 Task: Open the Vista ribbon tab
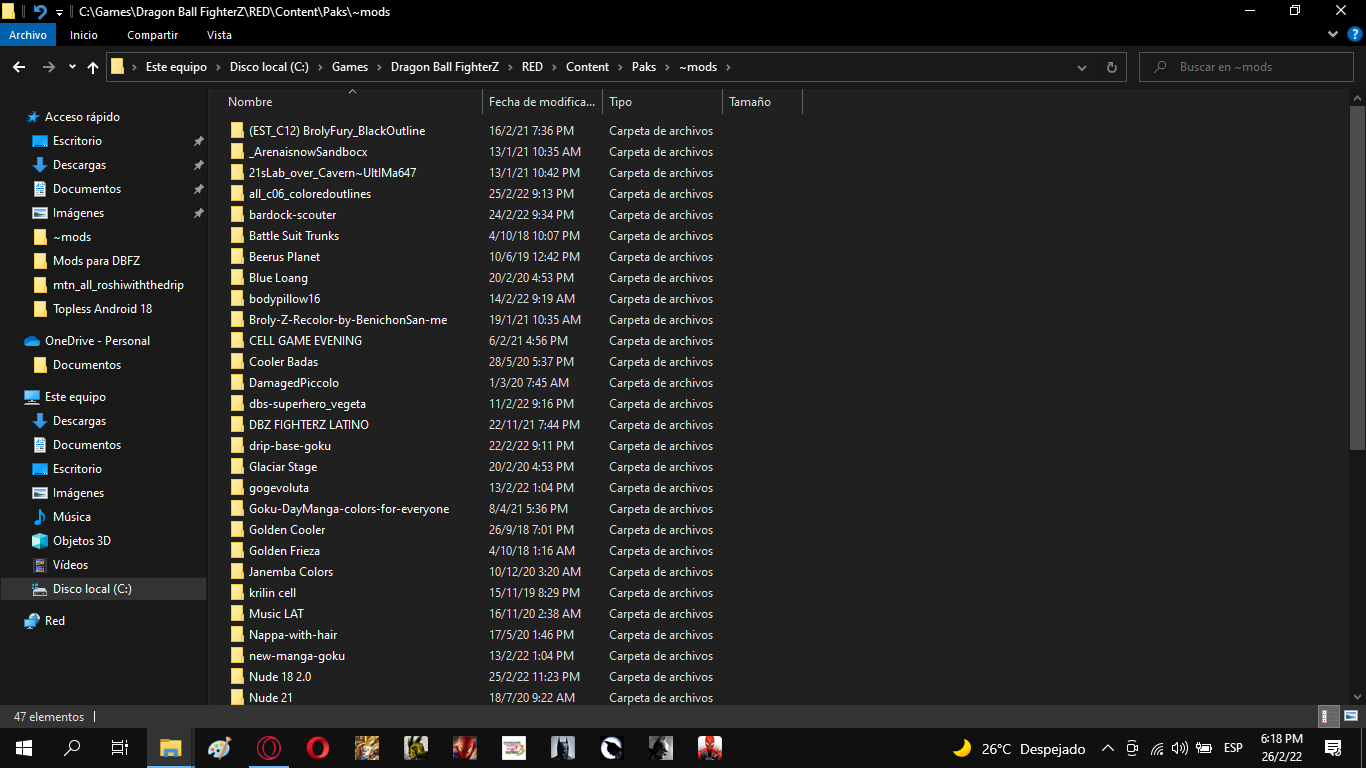click(x=219, y=35)
